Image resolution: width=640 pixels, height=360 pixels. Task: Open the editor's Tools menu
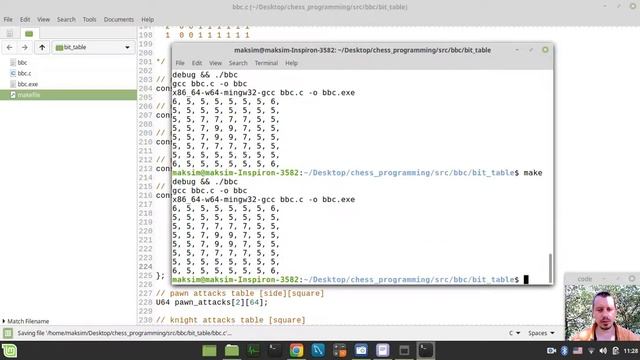pos(89,19)
